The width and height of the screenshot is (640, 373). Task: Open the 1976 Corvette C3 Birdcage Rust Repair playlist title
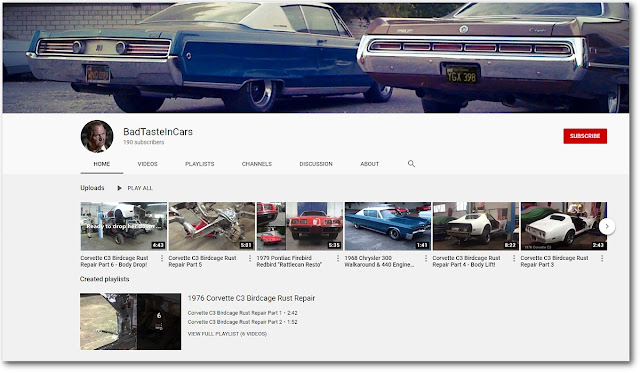click(251, 298)
